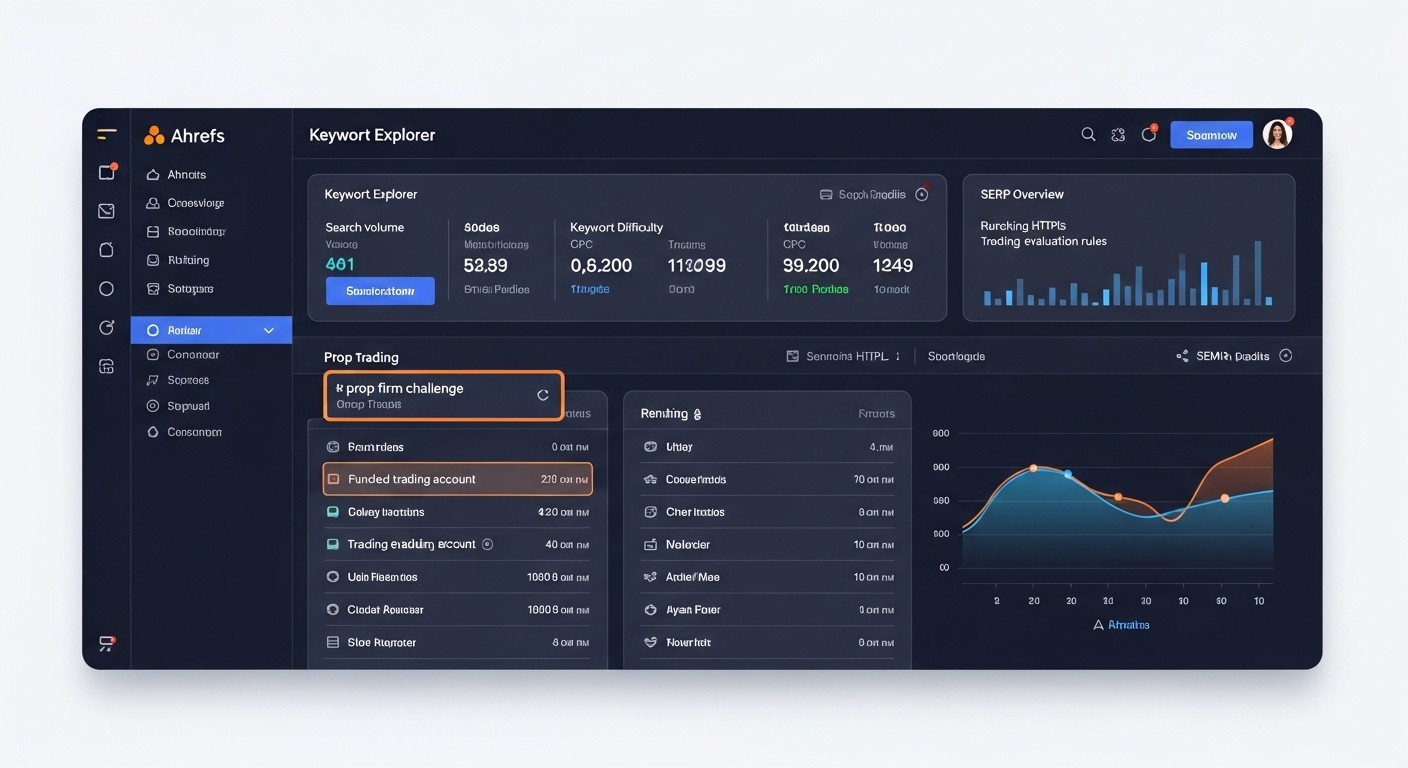Click the hamburger menu icon at the top left

(x=106, y=133)
